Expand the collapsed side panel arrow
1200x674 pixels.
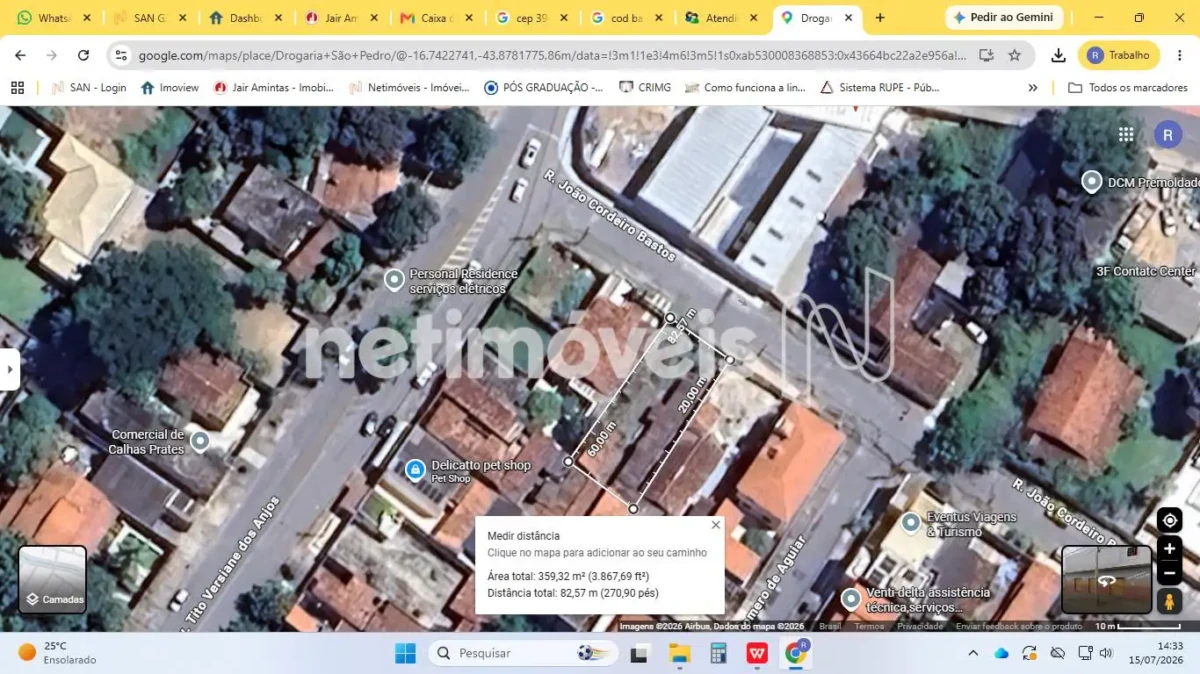pos(10,369)
